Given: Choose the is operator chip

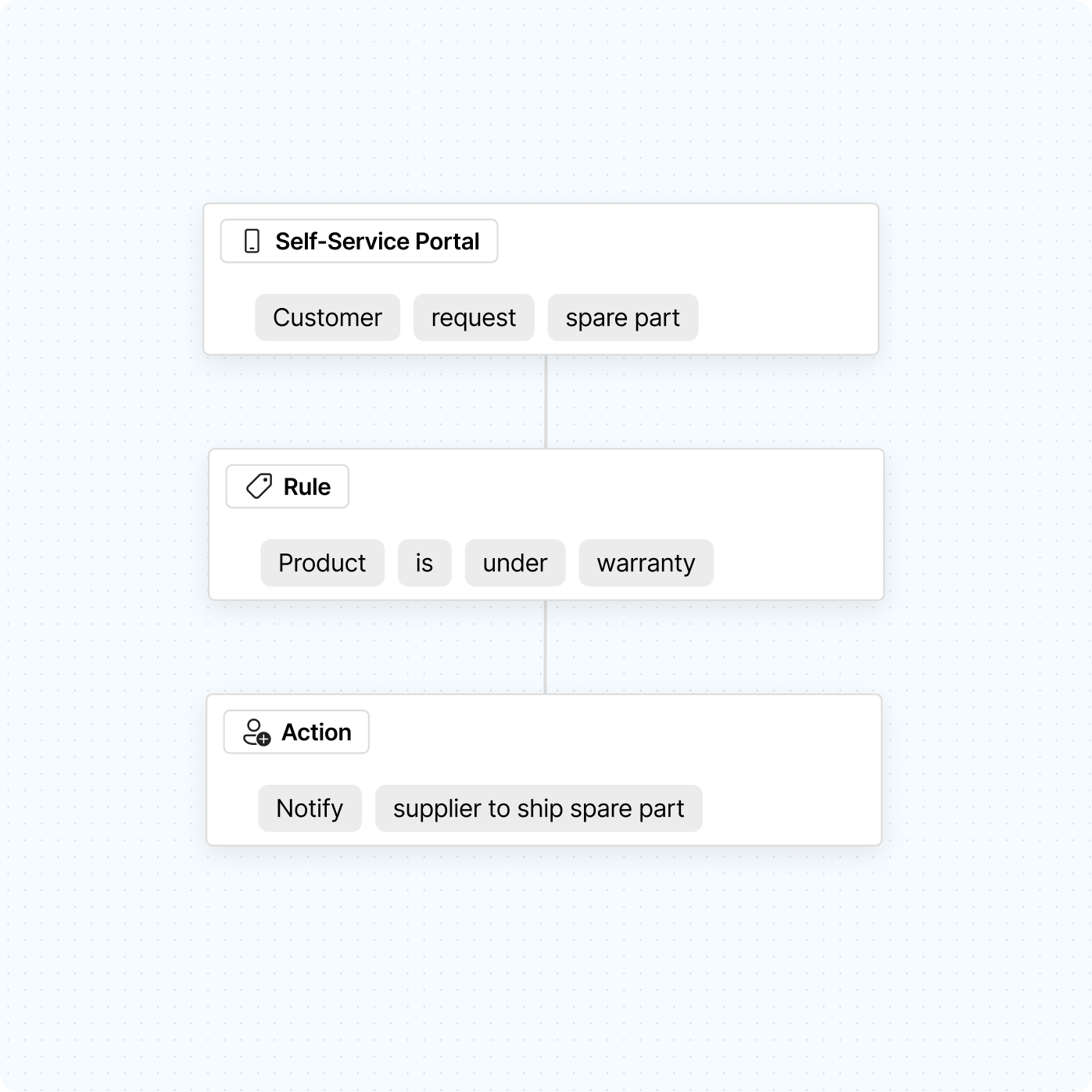Looking at the screenshot, I should click(424, 563).
